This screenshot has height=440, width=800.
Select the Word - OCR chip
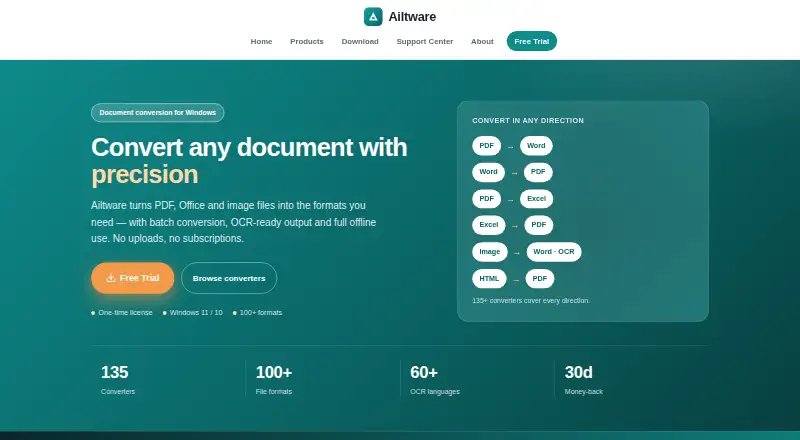click(x=554, y=252)
